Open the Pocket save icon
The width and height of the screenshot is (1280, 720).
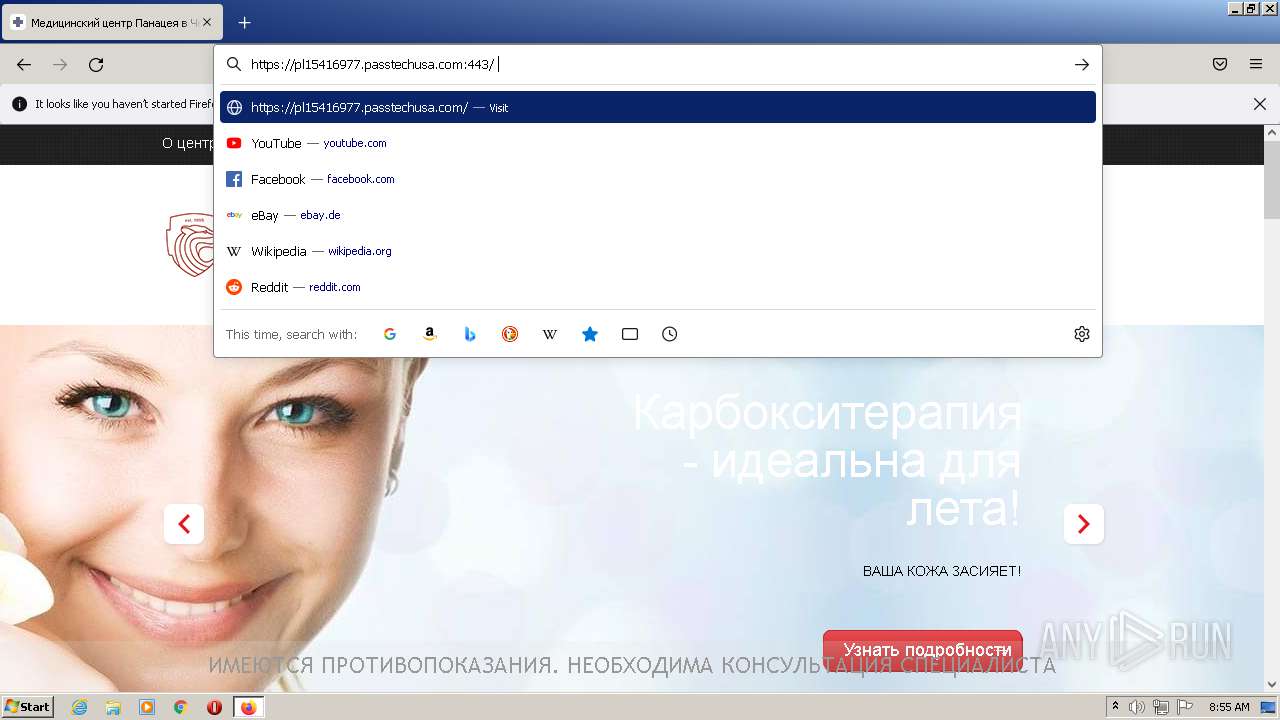1220,64
